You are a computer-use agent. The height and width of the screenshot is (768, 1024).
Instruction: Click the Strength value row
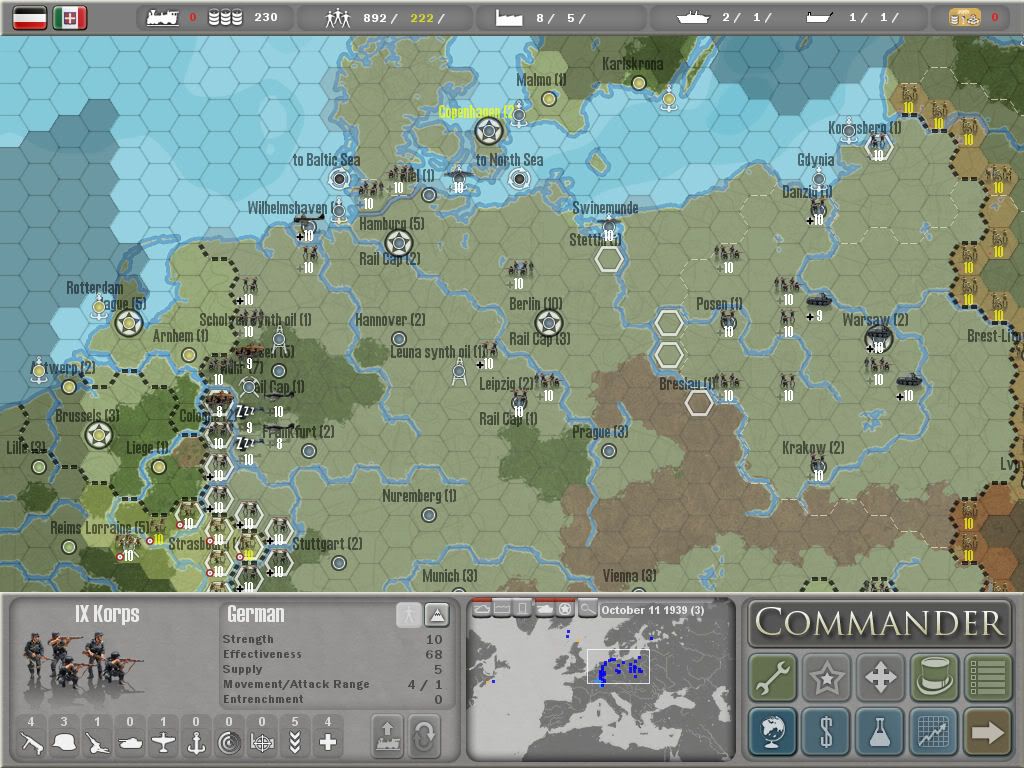pos(332,639)
